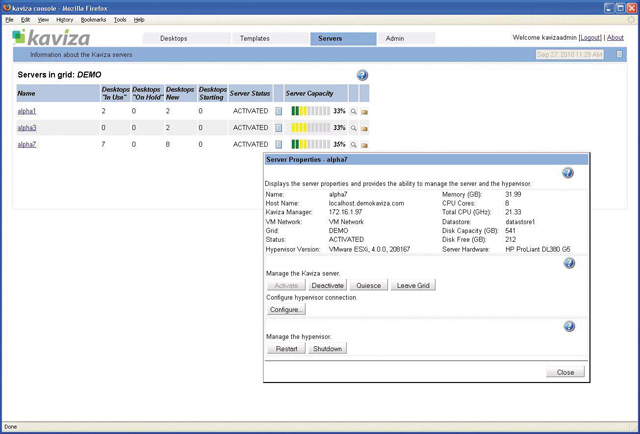Open help icon for Manage the Kaviza server
The image size is (640, 434).
pyautogui.click(x=569, y=263)
